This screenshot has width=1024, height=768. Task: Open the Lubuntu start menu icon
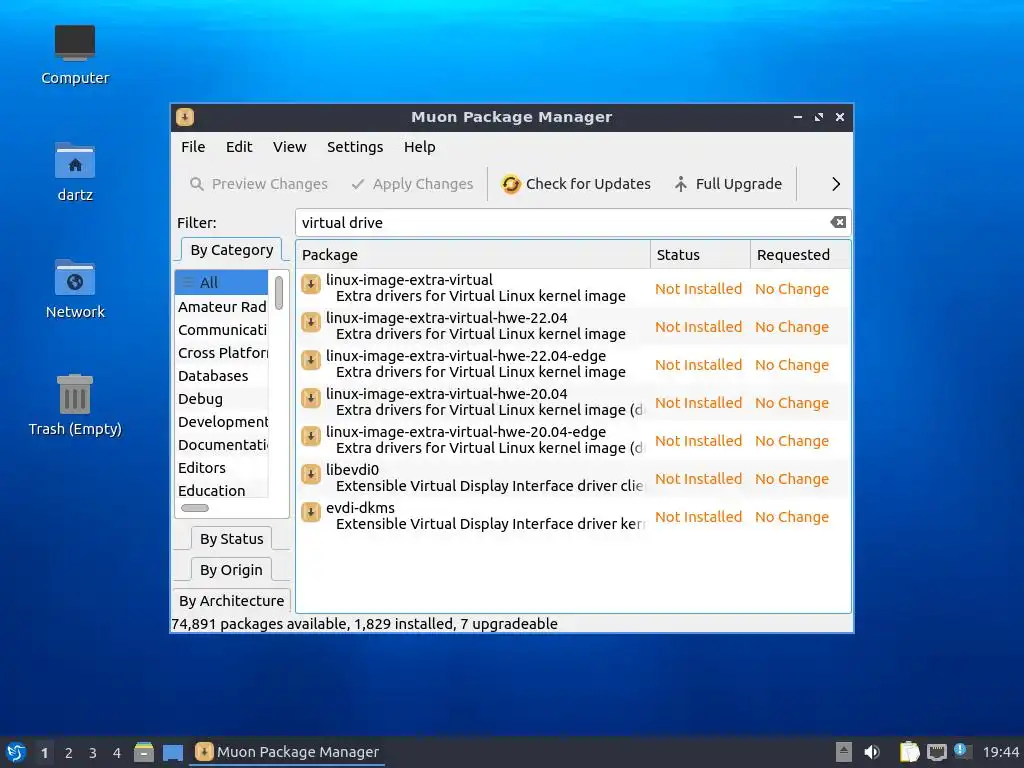click(16, 752)
